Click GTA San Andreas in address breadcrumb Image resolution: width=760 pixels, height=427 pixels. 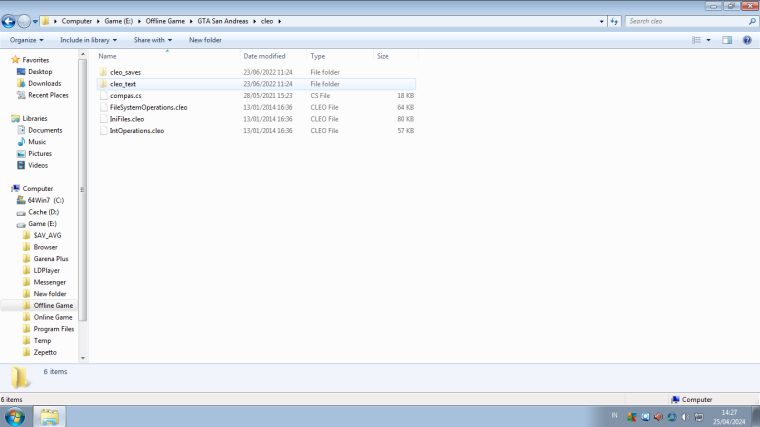coord(222,21)
